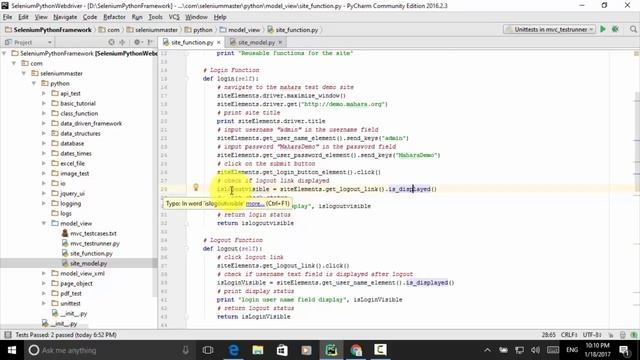Click scroll-from-source icon in Project panel
The width and height of the screenshot is (640, 360).
point(111,42)
